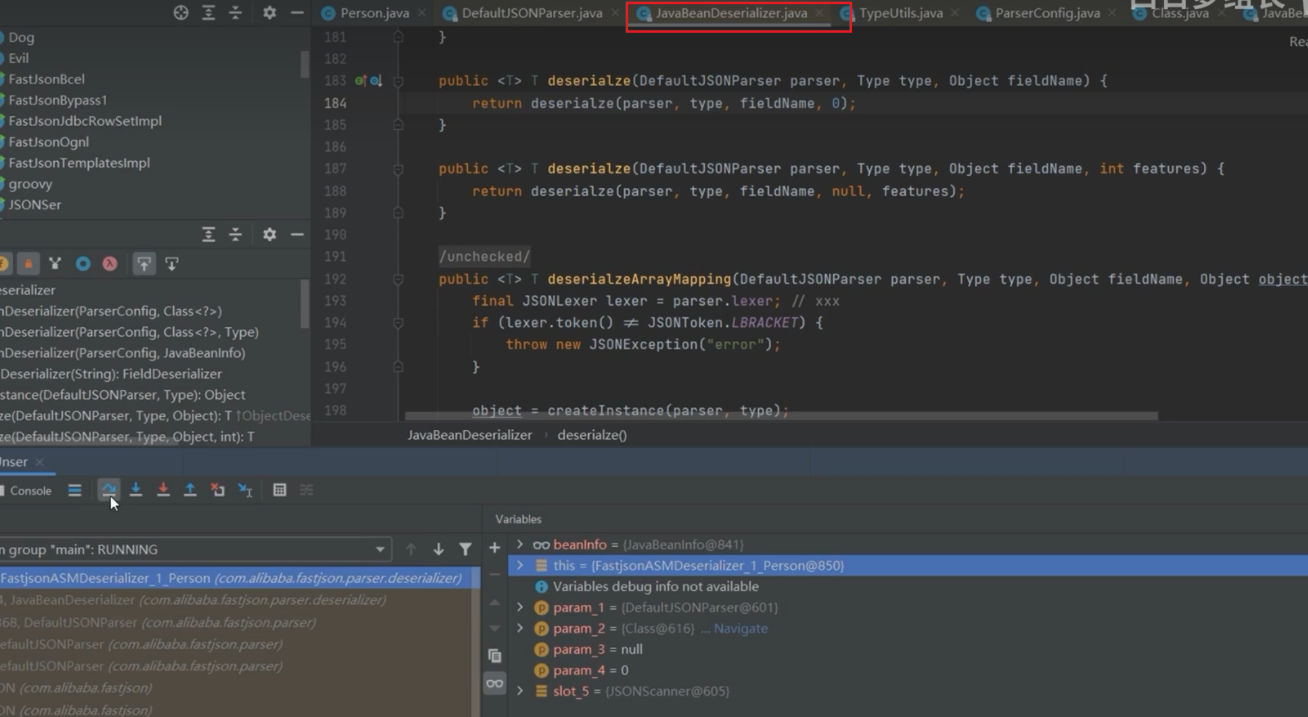Select previous frame up arrow
Screen dimensions: 1308x717
(411, 549)
